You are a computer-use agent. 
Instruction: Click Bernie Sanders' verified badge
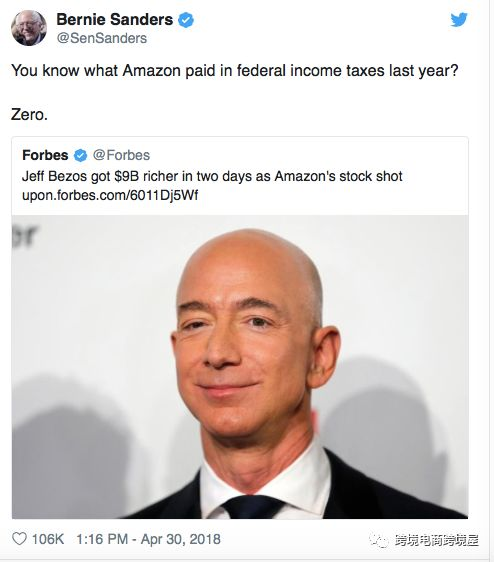coord(186,20)
